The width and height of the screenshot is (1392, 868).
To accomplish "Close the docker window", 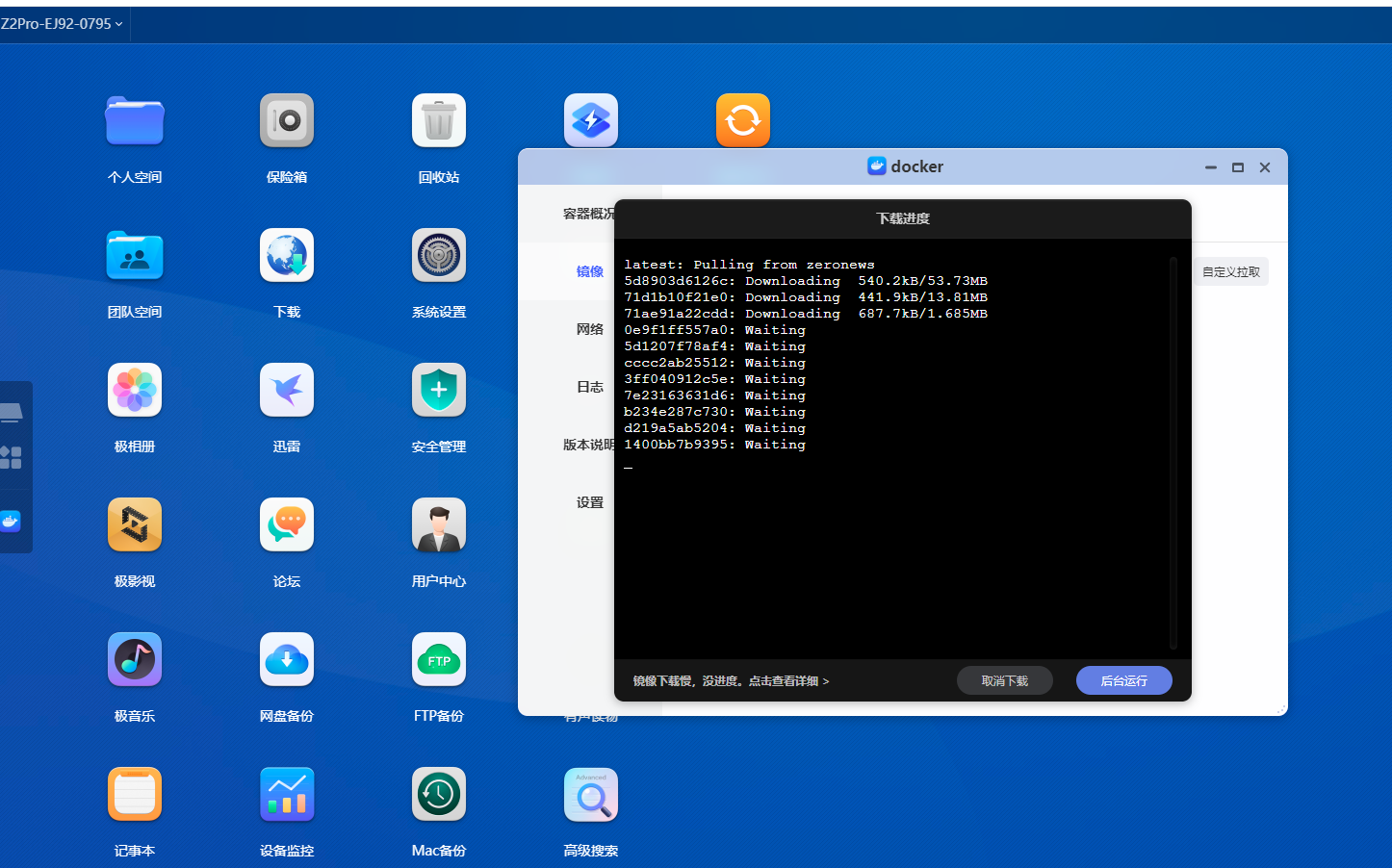I will pos(1265,167).
